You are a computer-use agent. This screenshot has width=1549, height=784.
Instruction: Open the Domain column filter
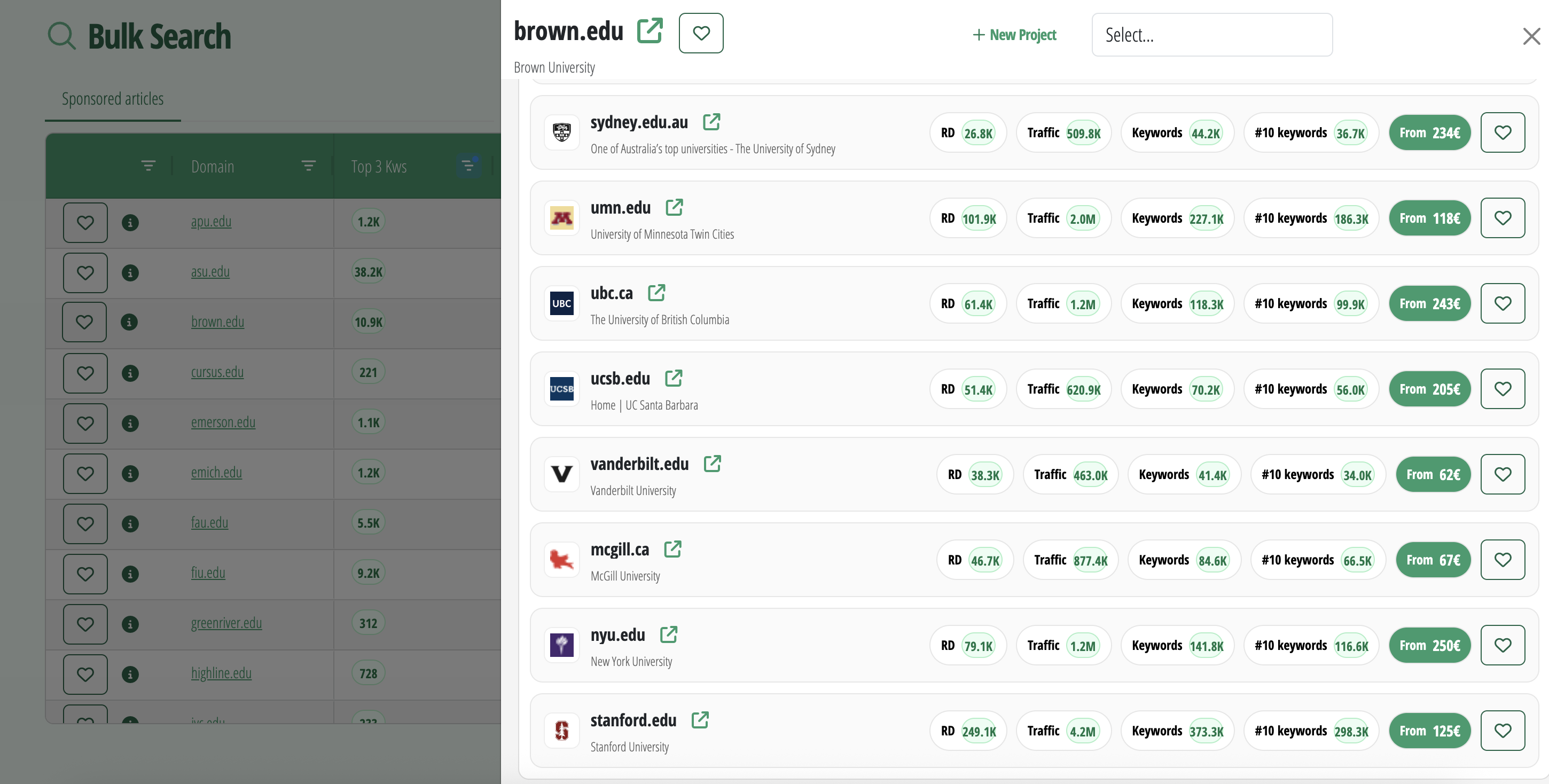pos(309,166)
